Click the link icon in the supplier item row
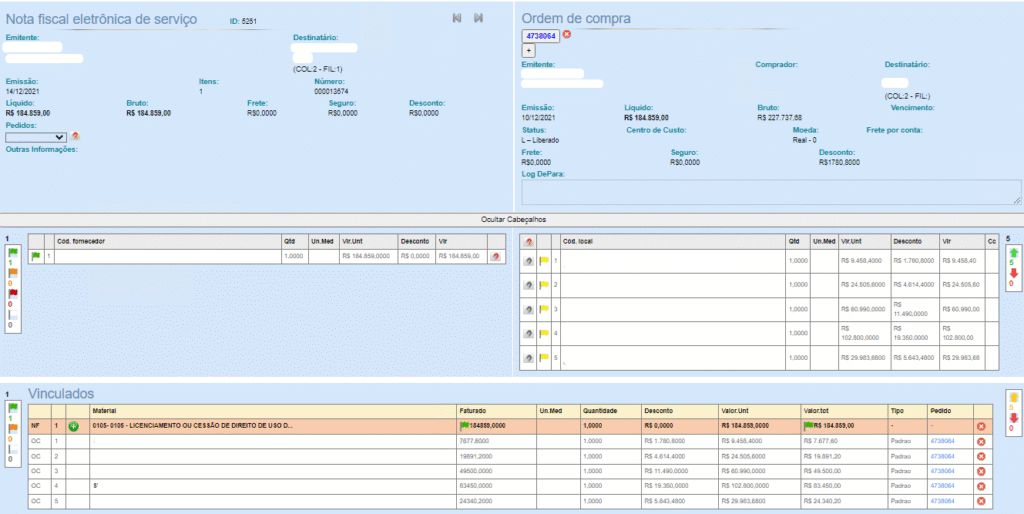Viewport: 1024px width, 514px height. tap(496, 257)
